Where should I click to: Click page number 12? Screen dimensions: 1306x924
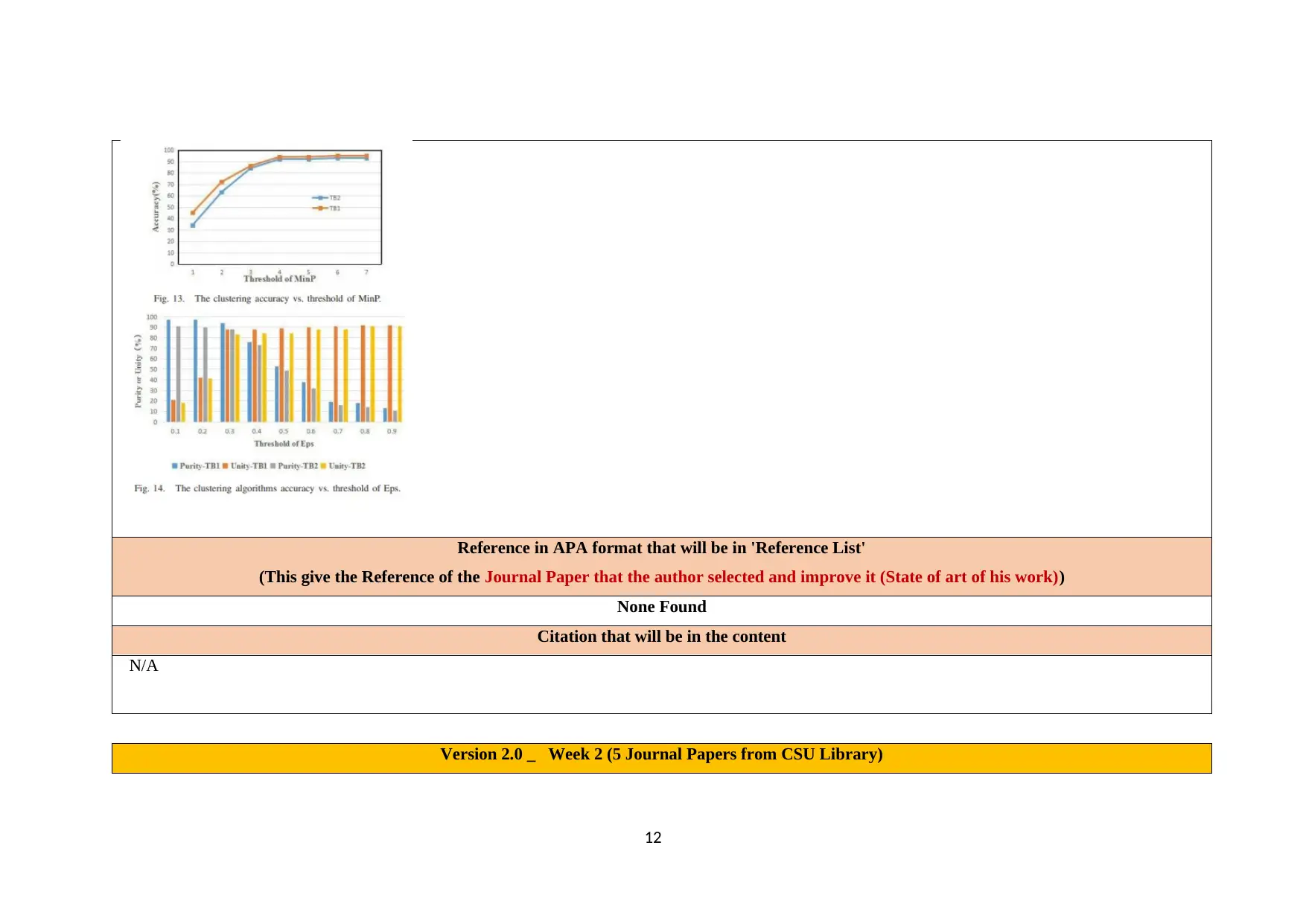(x=653, y=838)
